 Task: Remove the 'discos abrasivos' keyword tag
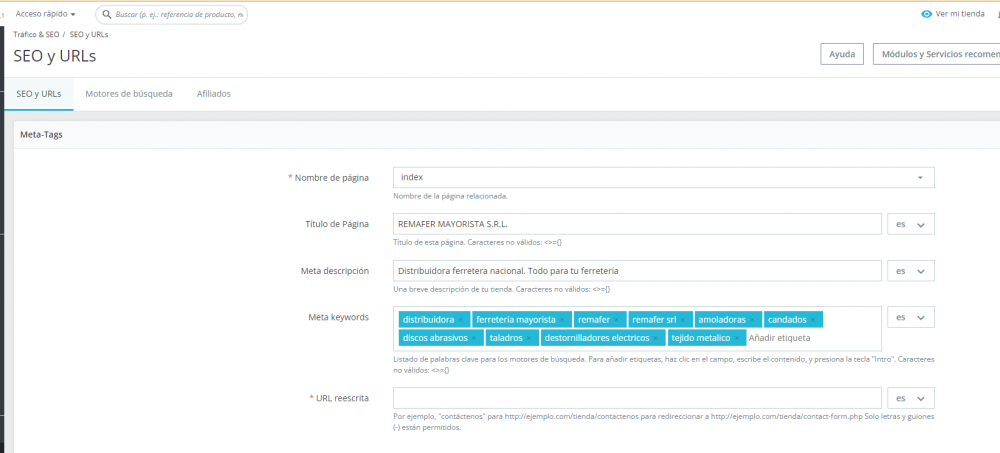tap(473, 338)
